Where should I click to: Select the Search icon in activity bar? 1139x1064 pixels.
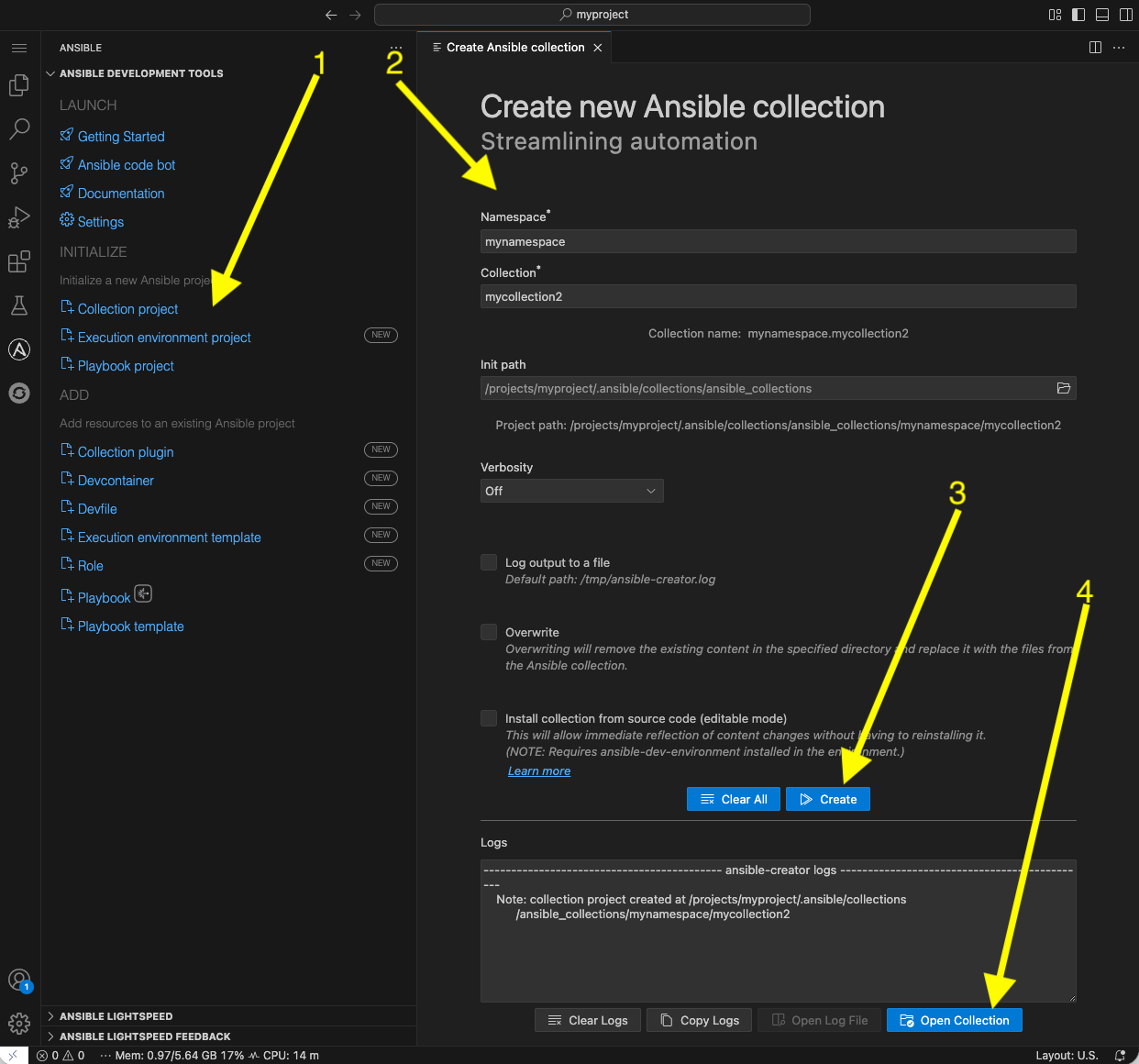[19, 129]
